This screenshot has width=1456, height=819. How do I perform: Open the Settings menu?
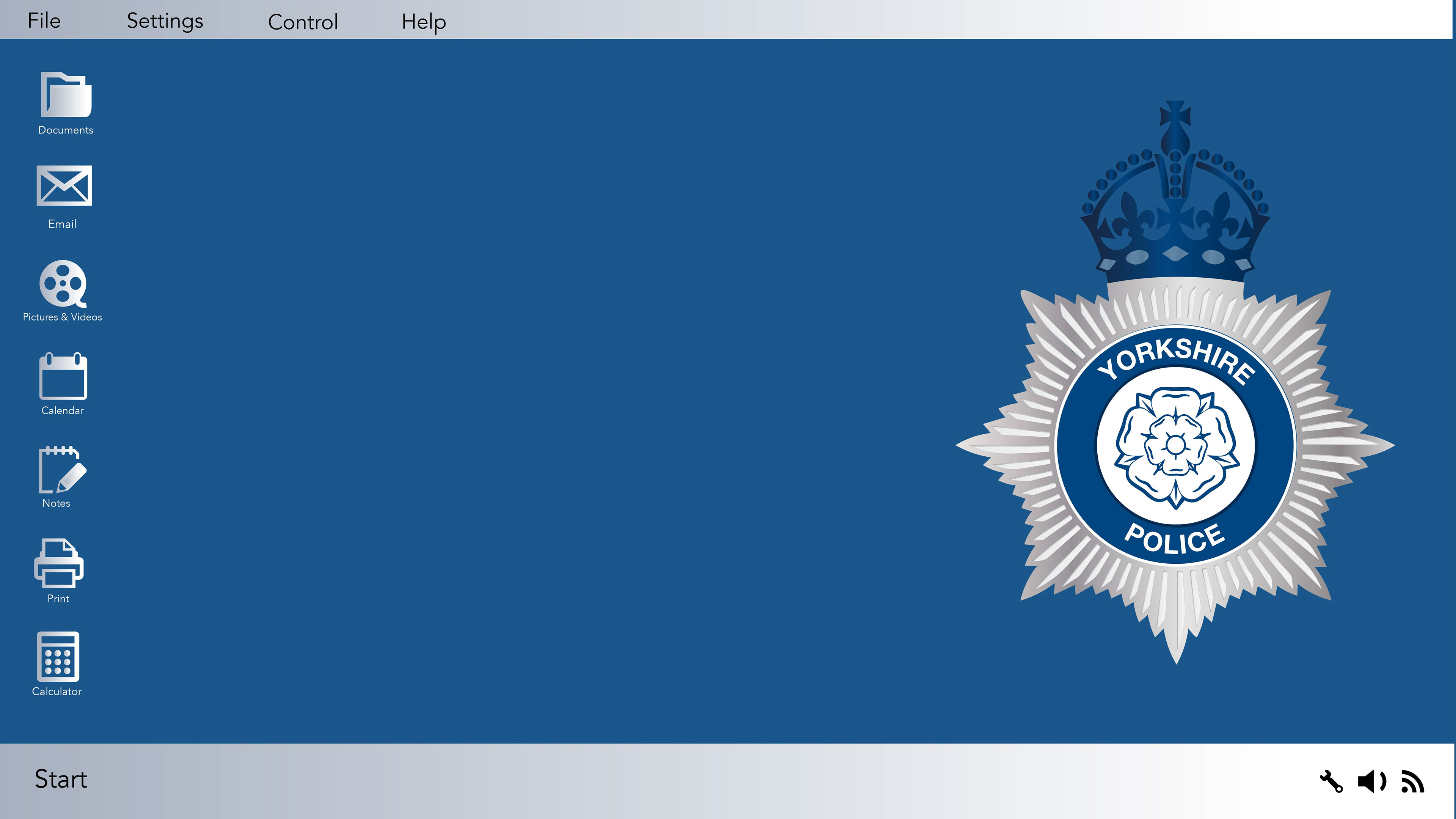point(165,21)
